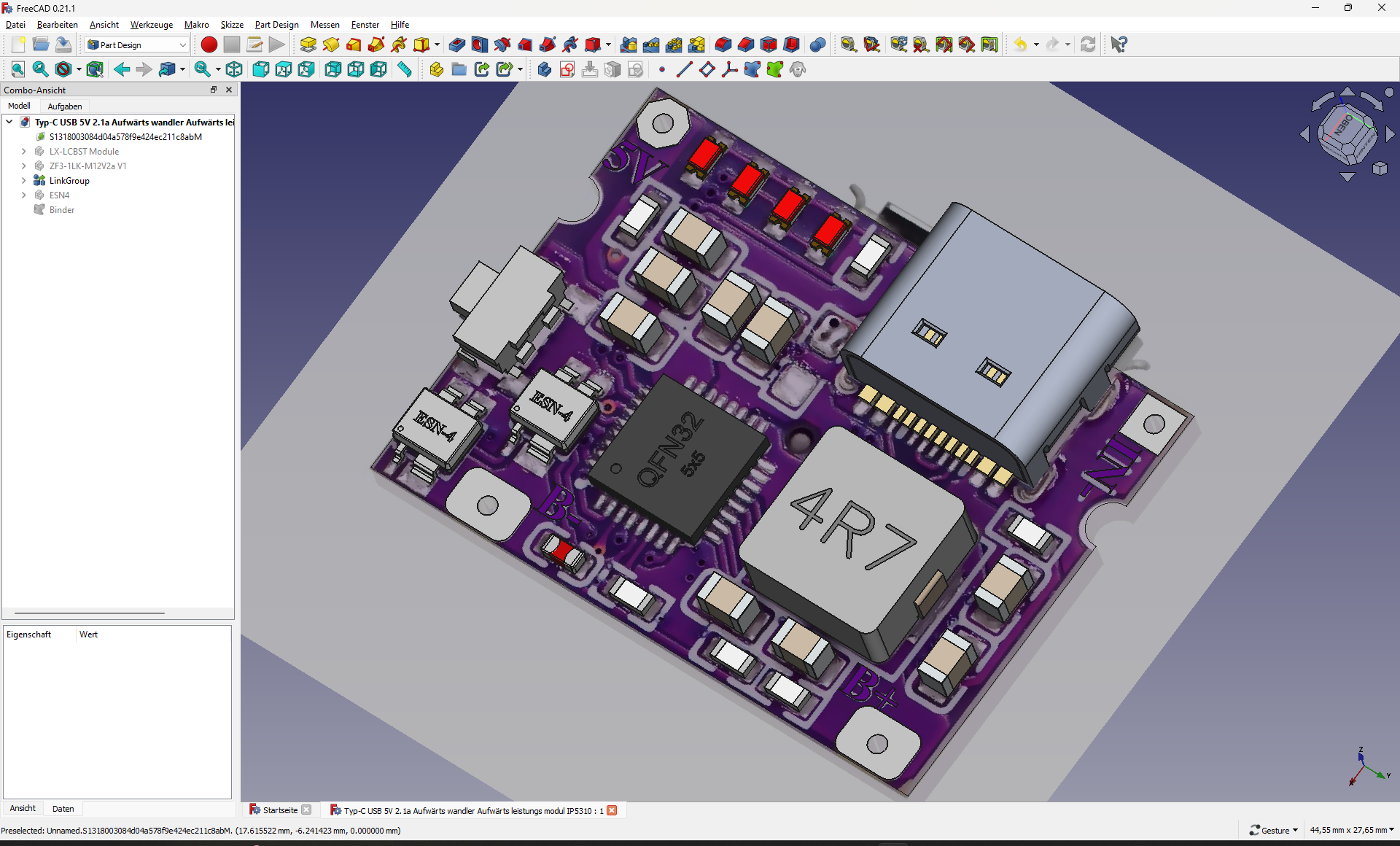The image size is (1400, 846).
Task: Click the OBEN face of navigation cube
Action: pos(1342,125)
